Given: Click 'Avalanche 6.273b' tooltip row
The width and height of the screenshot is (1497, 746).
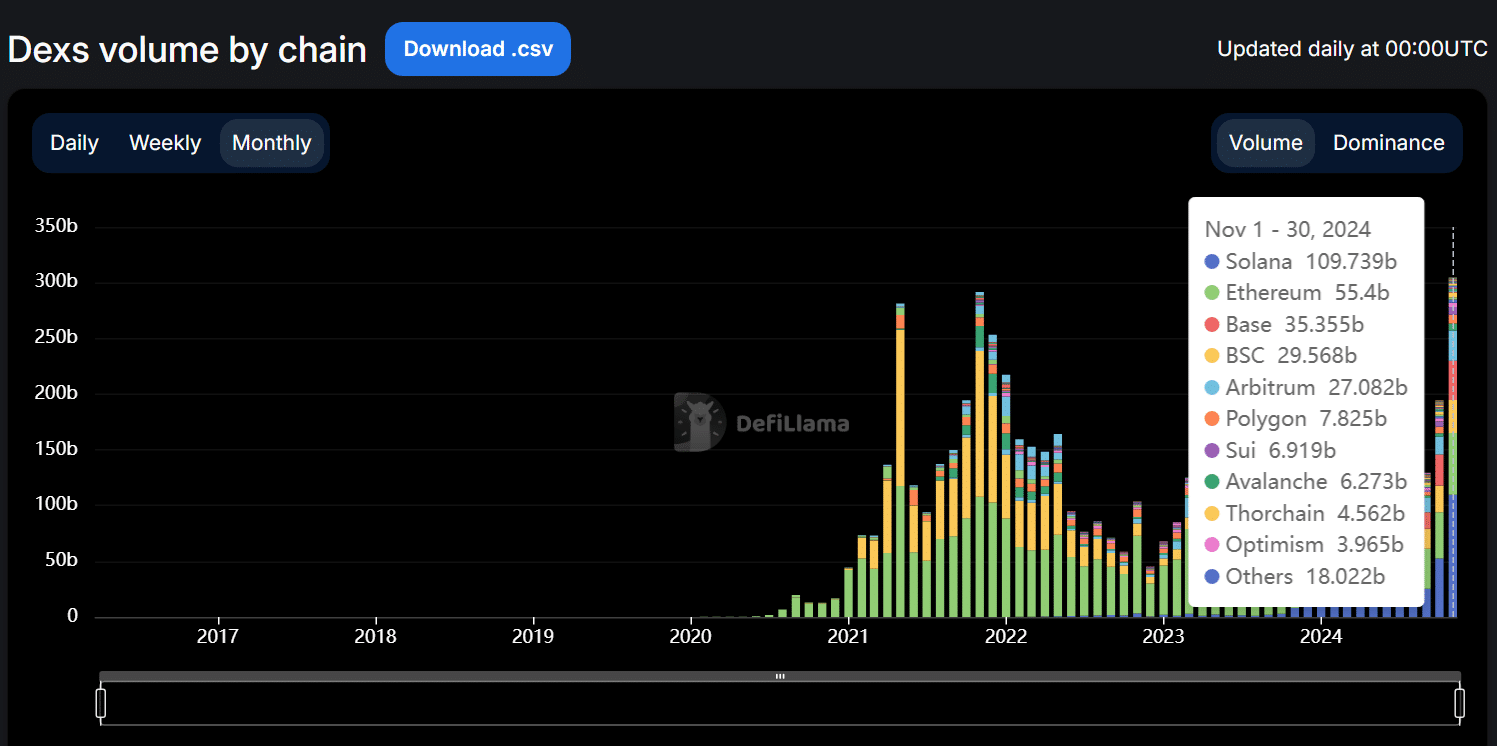Looking at the screenshot, I should (x=1306, y=482).
